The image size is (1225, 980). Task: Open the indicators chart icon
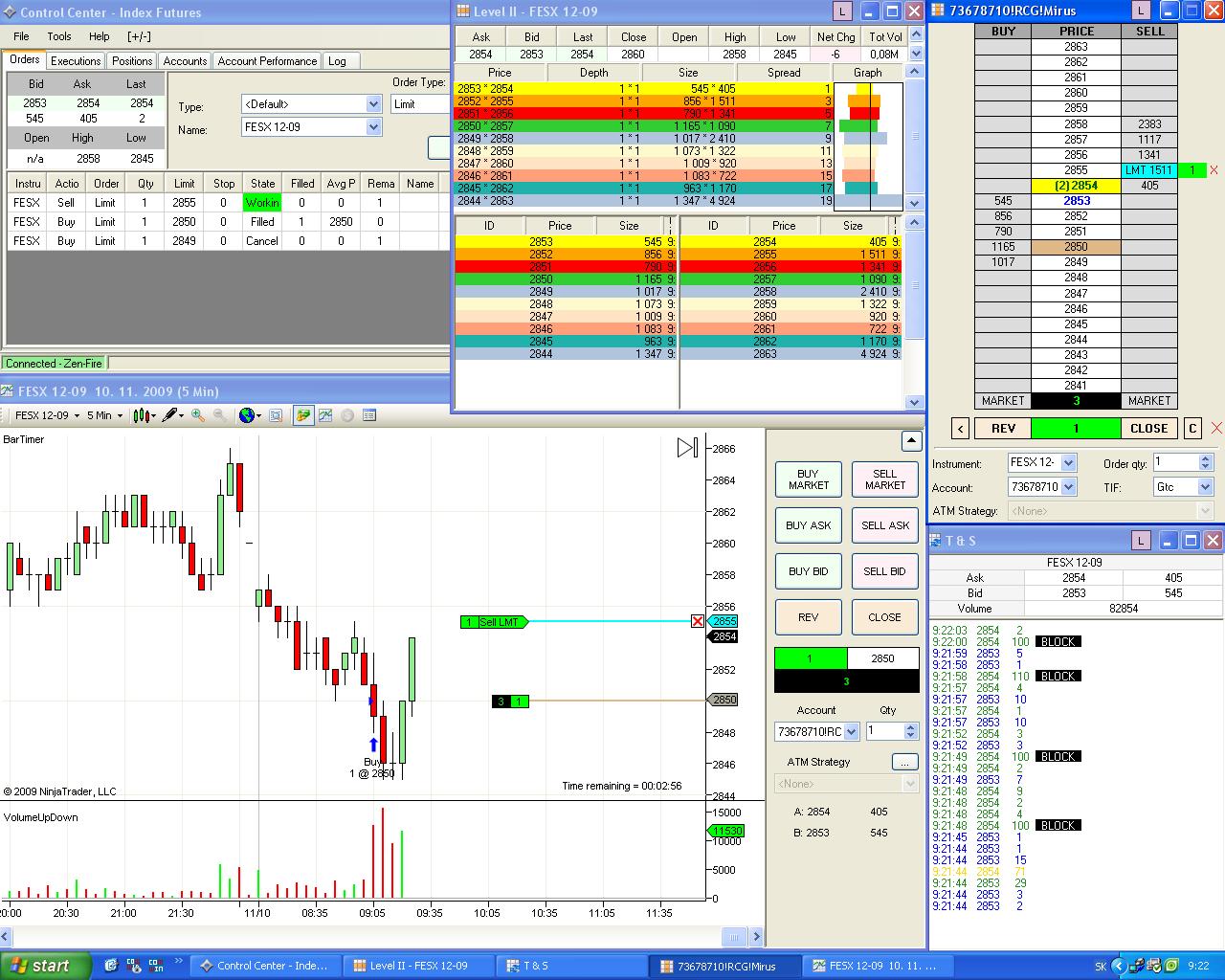point(325,415)
